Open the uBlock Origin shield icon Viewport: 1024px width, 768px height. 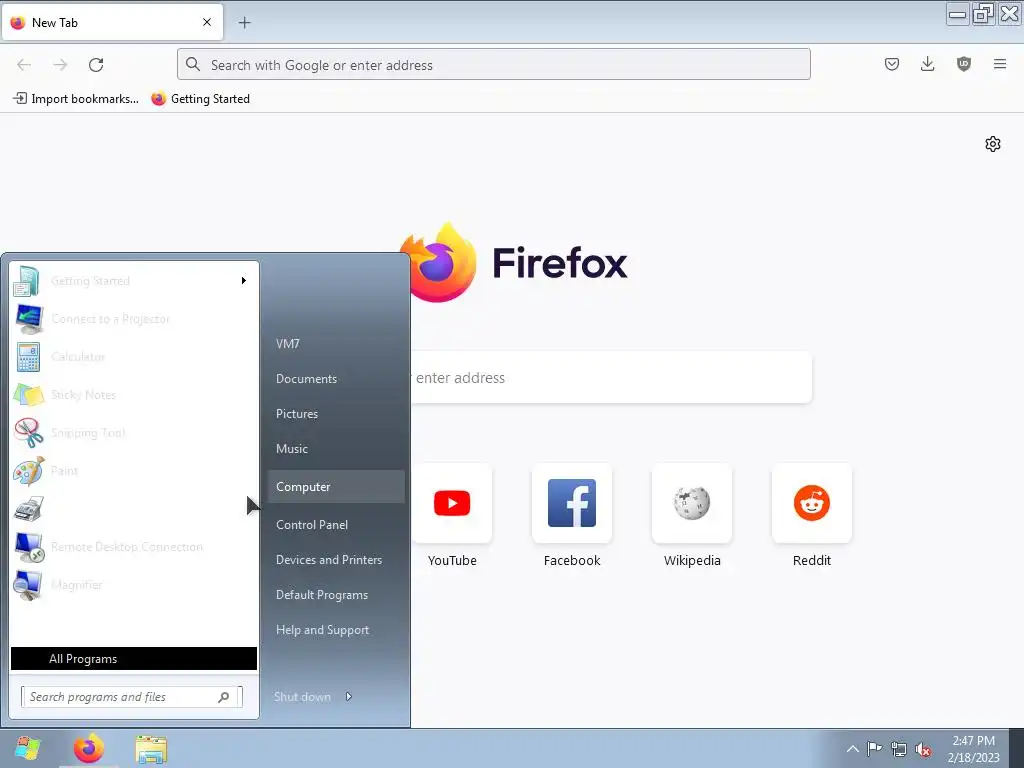coord(963,64)
